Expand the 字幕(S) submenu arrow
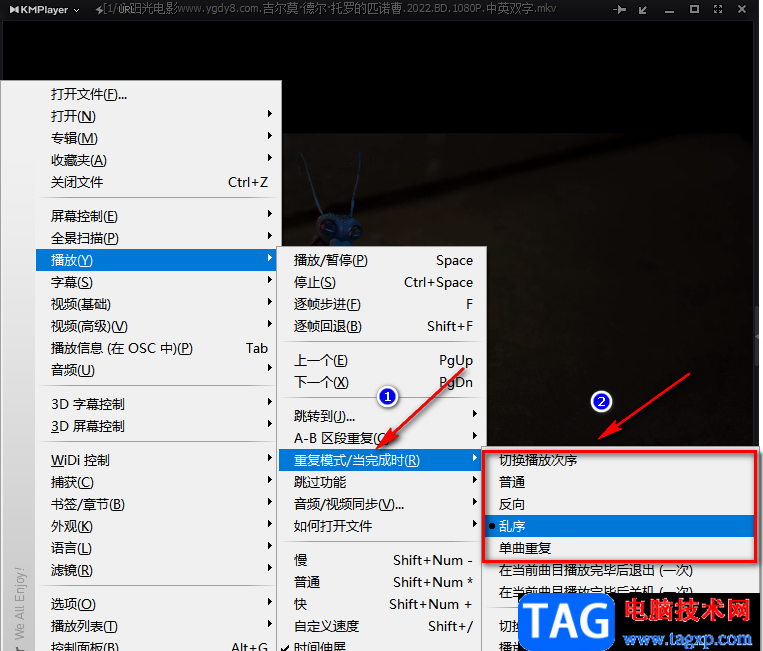This screenshot has height=651, width=763. pos(270,279)
